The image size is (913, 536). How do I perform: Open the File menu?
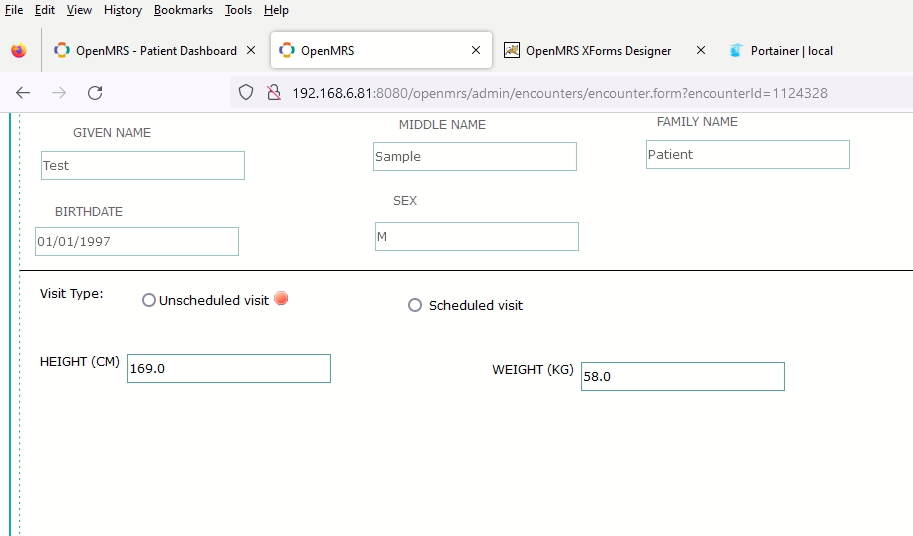point(14,10)
